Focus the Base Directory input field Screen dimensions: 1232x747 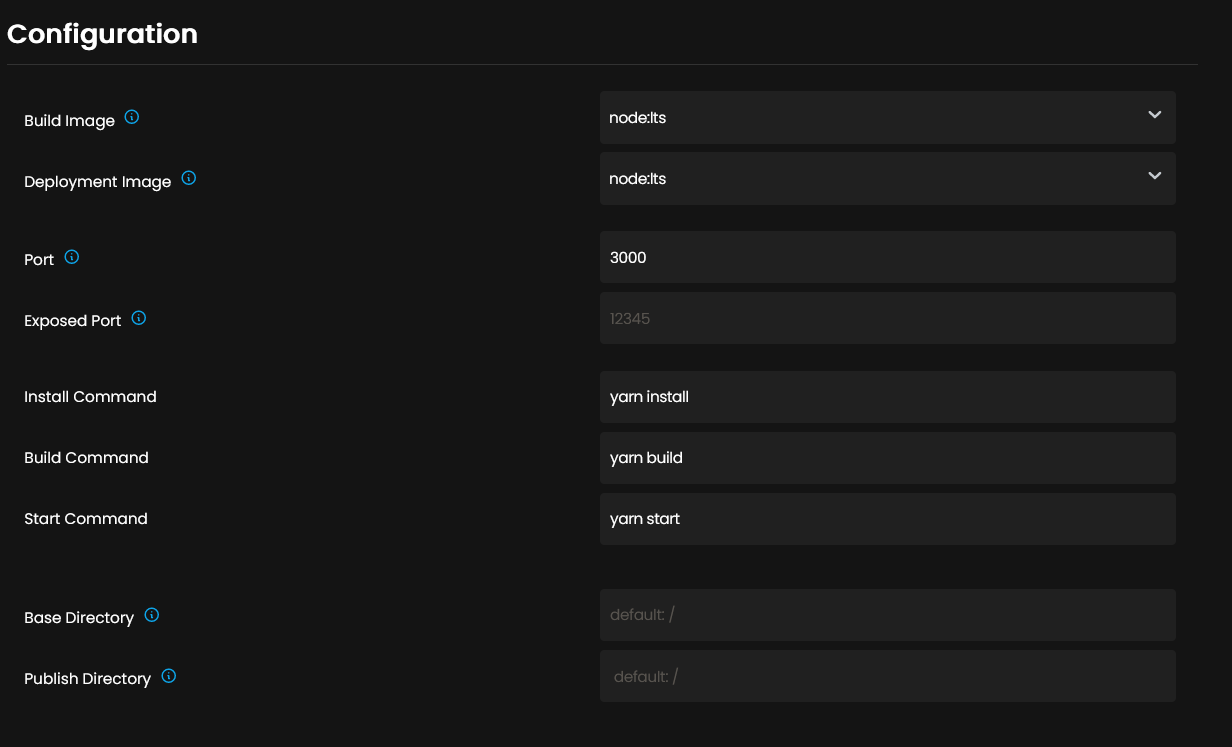887,615
